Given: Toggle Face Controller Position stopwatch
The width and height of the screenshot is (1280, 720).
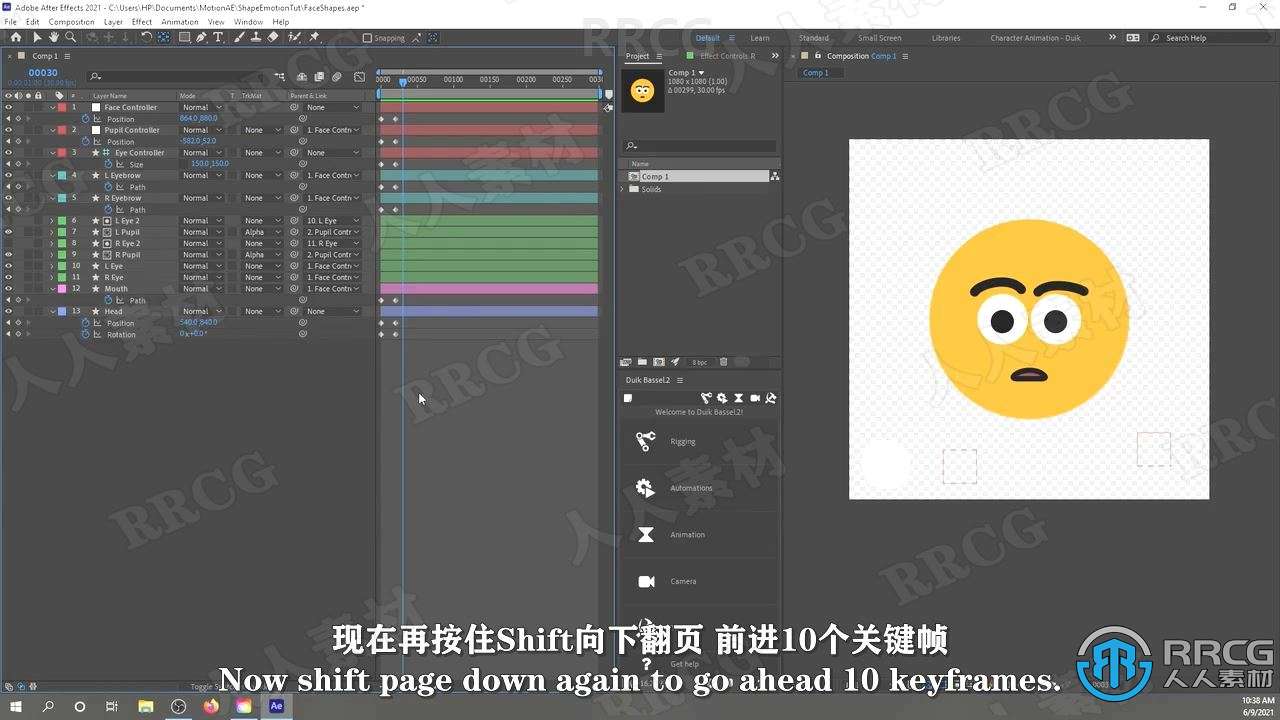Looking at the screenshot, I should 85,119.
